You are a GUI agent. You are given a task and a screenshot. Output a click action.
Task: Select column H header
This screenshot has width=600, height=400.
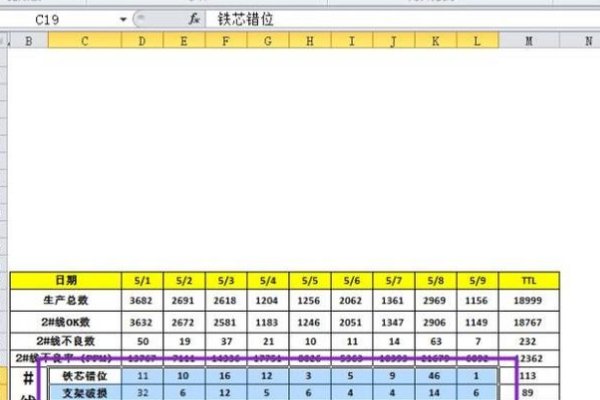pos(310,41)
